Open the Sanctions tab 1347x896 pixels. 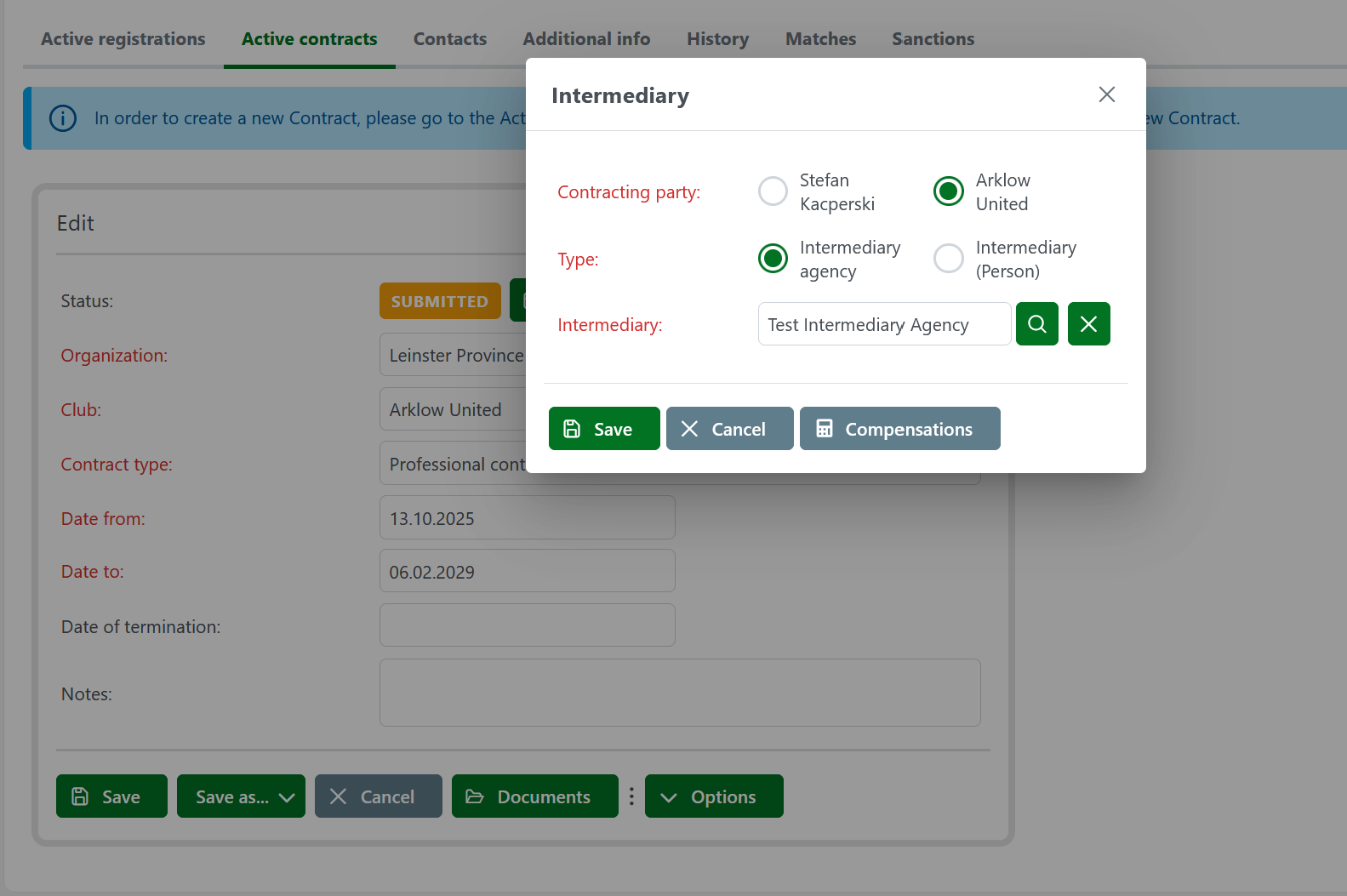(933, 39)
